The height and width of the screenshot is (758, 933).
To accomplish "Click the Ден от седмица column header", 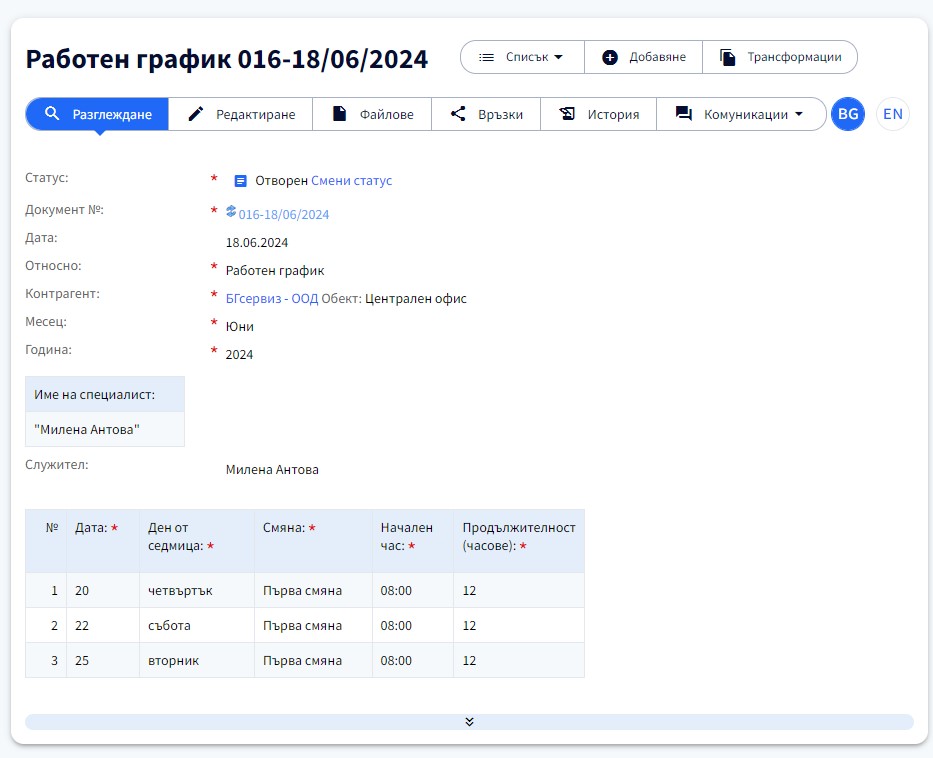I will (197, 541).
